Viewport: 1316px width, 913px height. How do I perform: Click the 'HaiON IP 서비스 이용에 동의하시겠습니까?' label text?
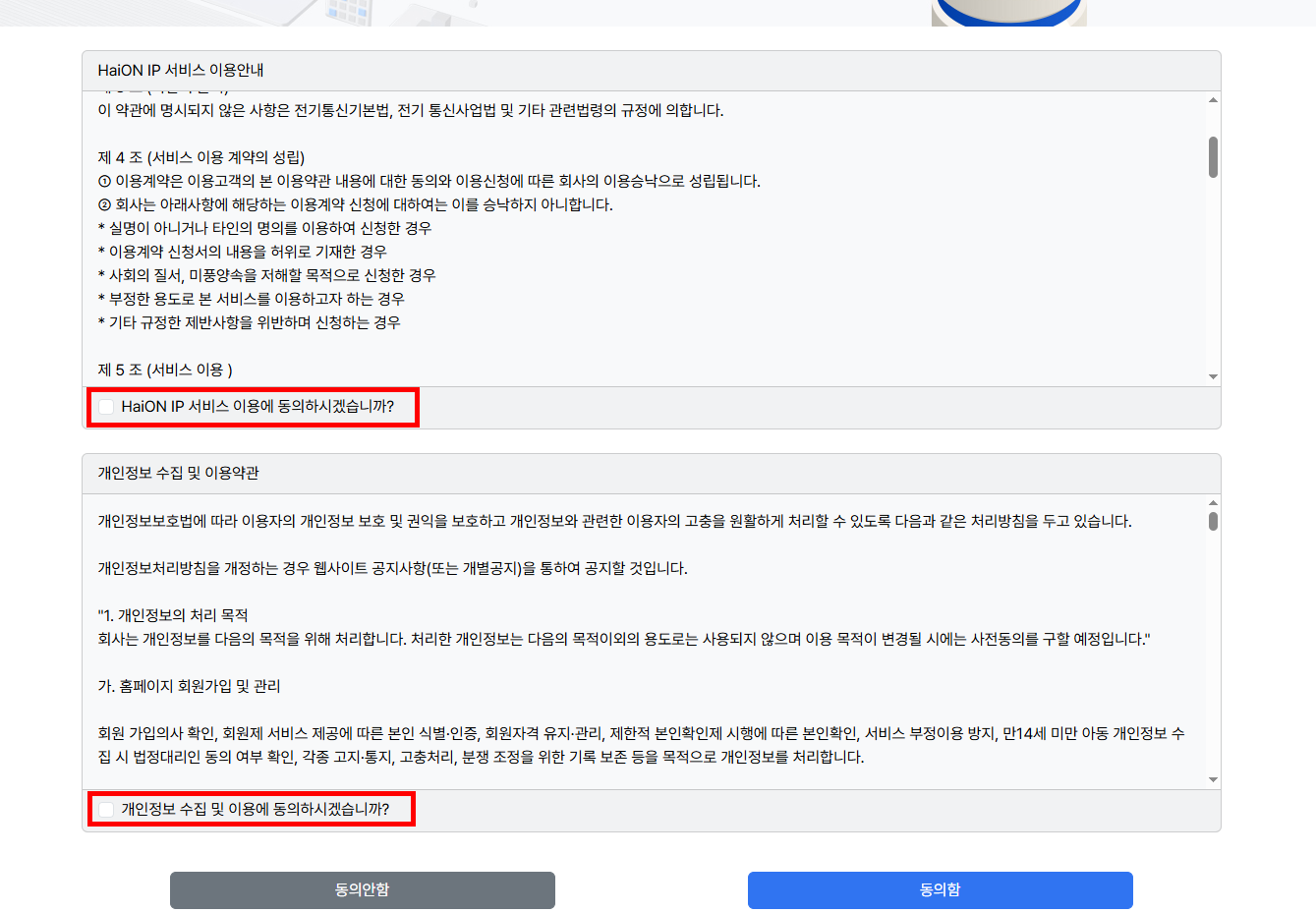click(x=257, y=407)
